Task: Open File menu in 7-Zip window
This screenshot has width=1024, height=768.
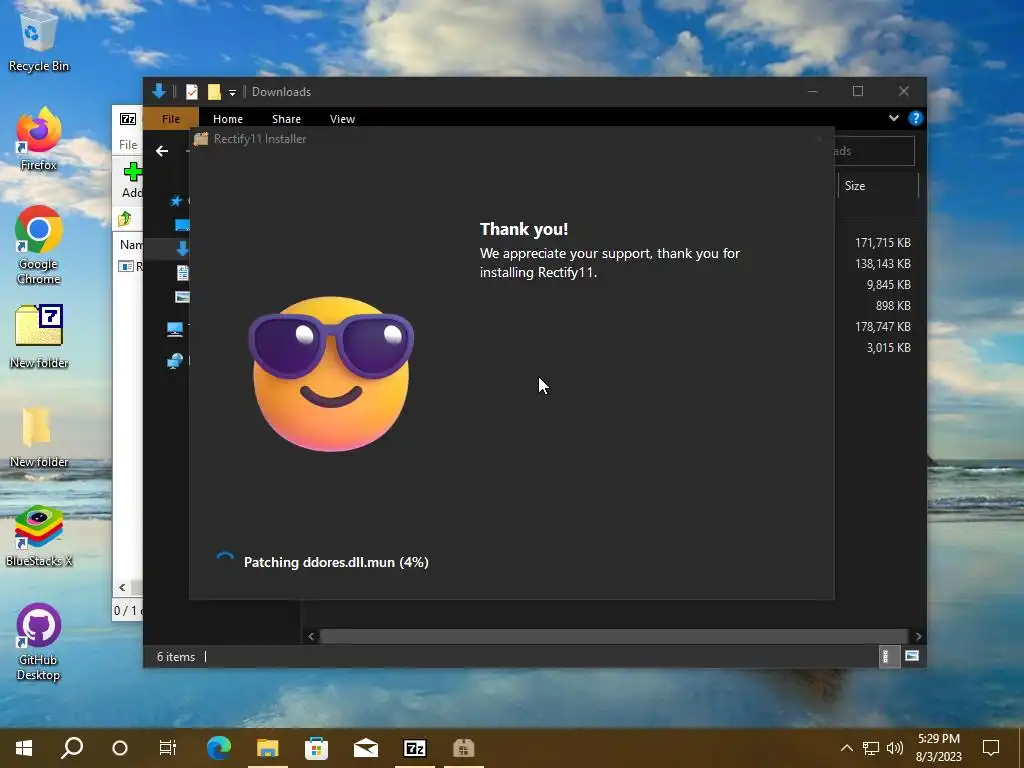Action: point(128,145)
